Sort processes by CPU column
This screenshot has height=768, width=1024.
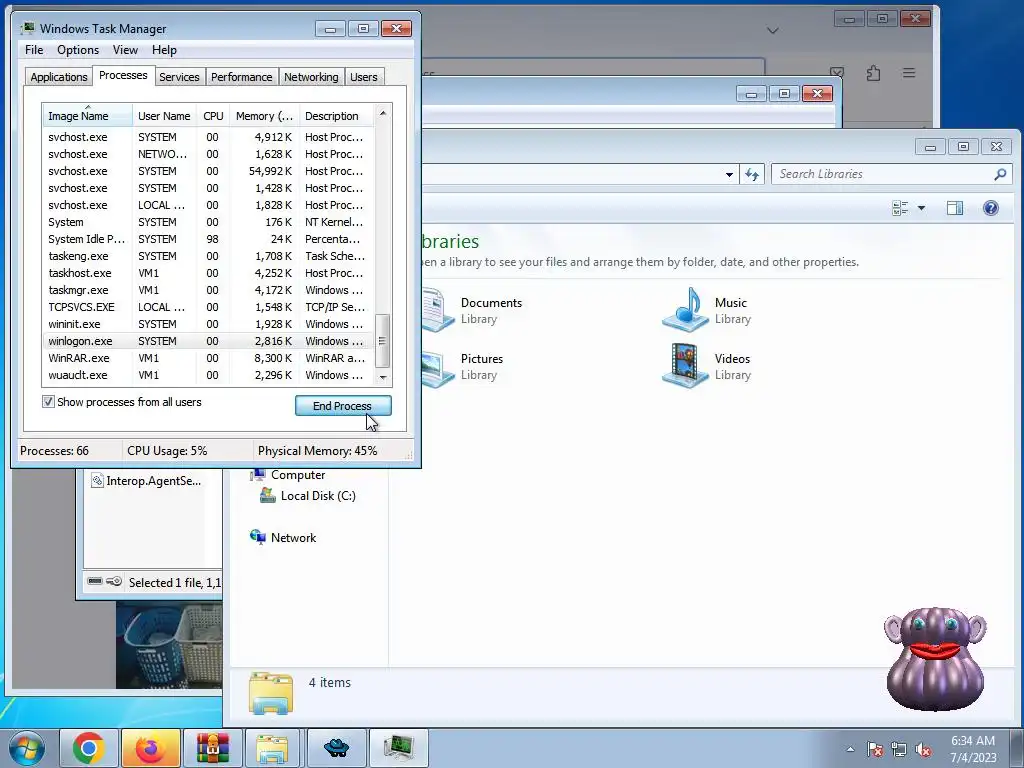(x=213, y=116)
